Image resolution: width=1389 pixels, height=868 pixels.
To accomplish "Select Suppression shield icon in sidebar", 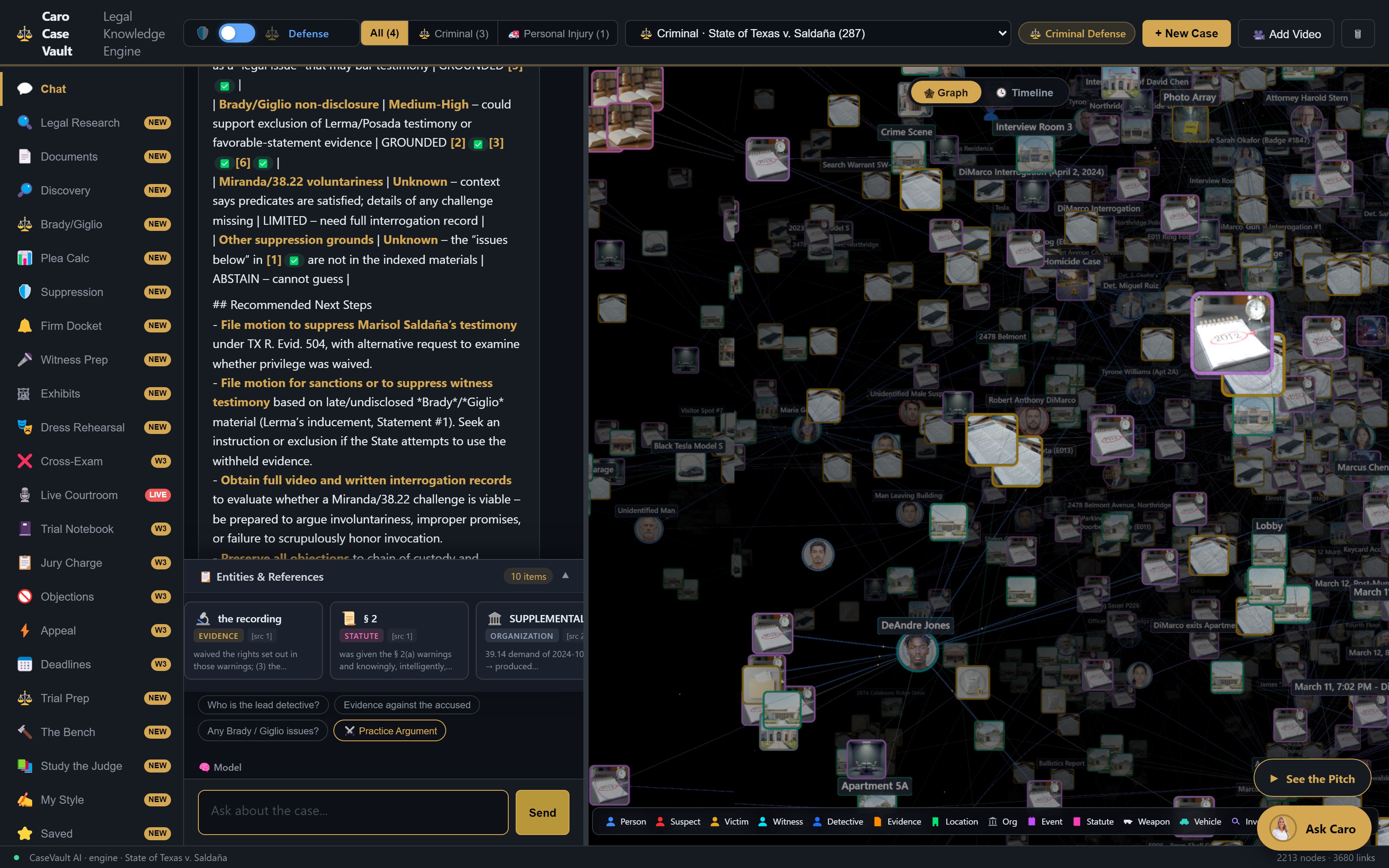I will [x=25, y=292].
